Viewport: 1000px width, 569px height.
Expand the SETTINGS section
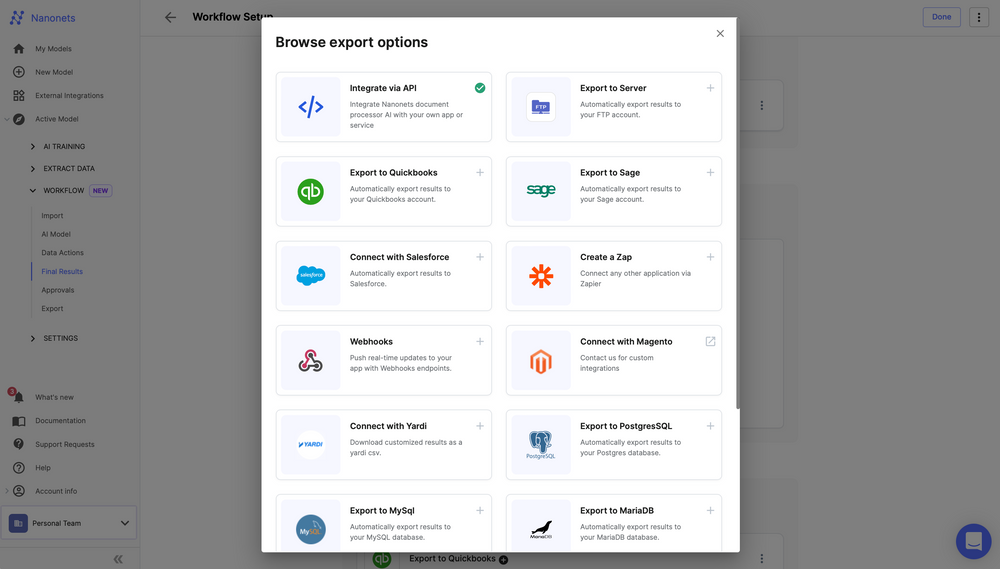point(32,338)
